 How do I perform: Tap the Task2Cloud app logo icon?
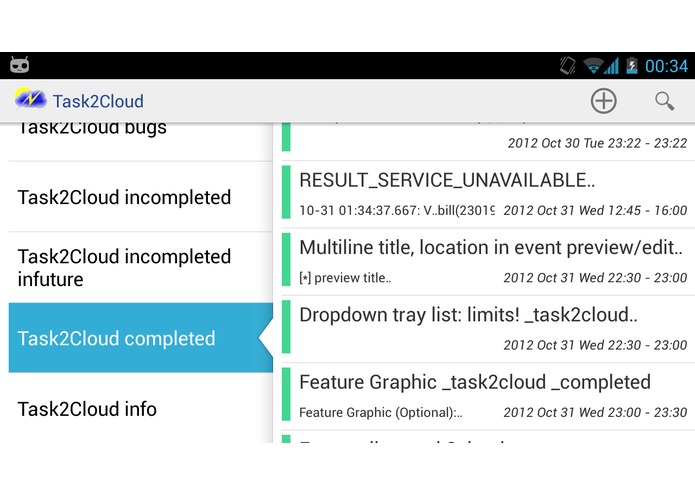click(30, 98)
